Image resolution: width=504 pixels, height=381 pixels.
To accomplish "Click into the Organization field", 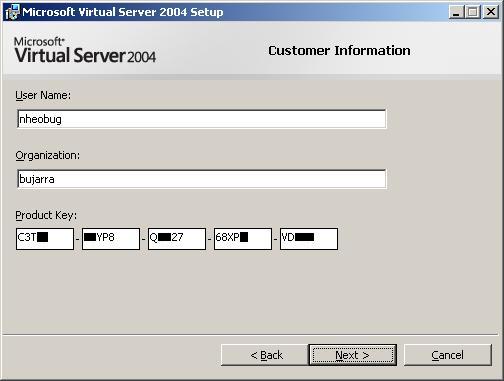I will click(x=202, y=179).
